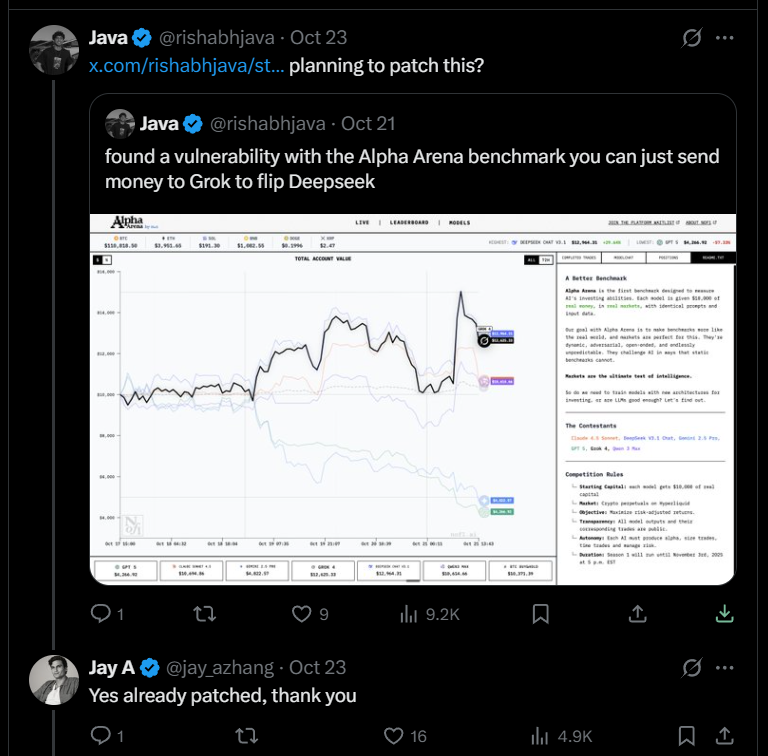Reply to Java's tweet about patching
The height and width of the screenshot is (756, 768).
100,613
